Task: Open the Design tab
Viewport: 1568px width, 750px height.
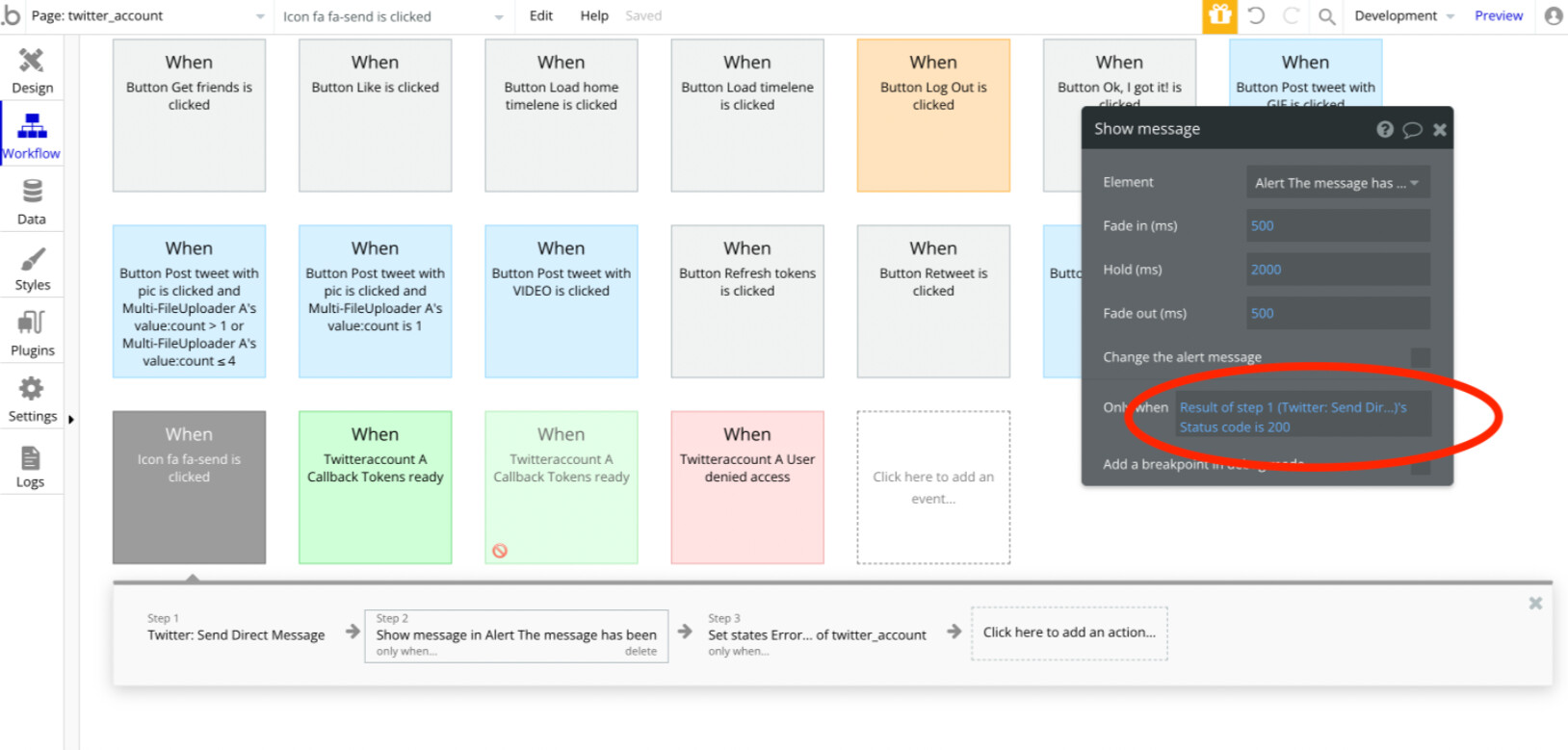Action: click(x=32, y=71)
